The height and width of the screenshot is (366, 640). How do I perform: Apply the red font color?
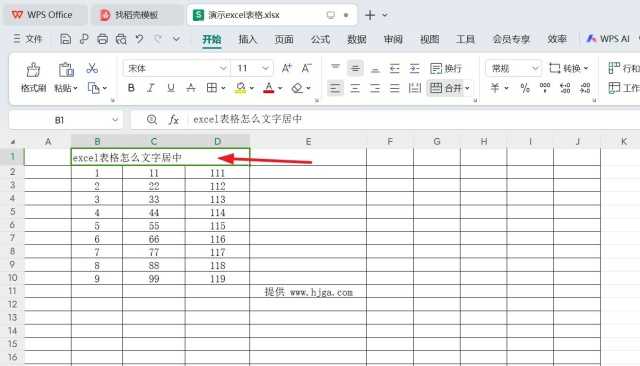(269, 88)
